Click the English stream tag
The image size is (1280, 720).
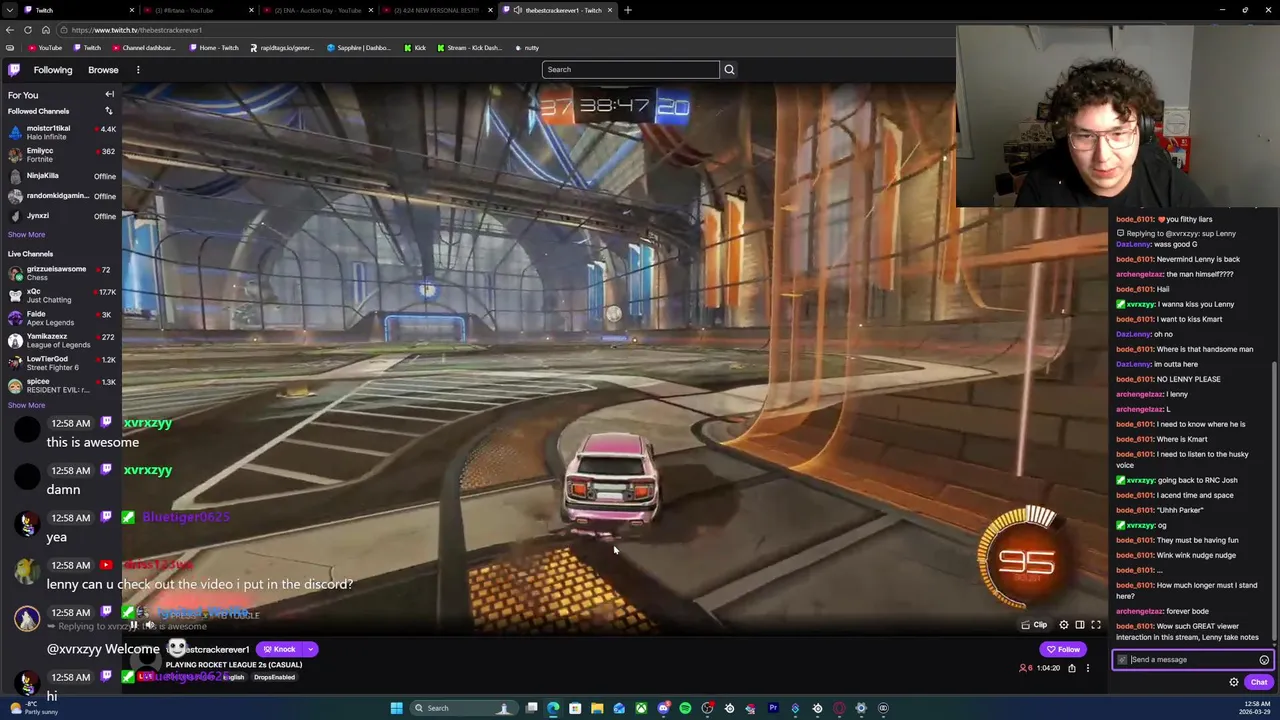pos(234,677)
